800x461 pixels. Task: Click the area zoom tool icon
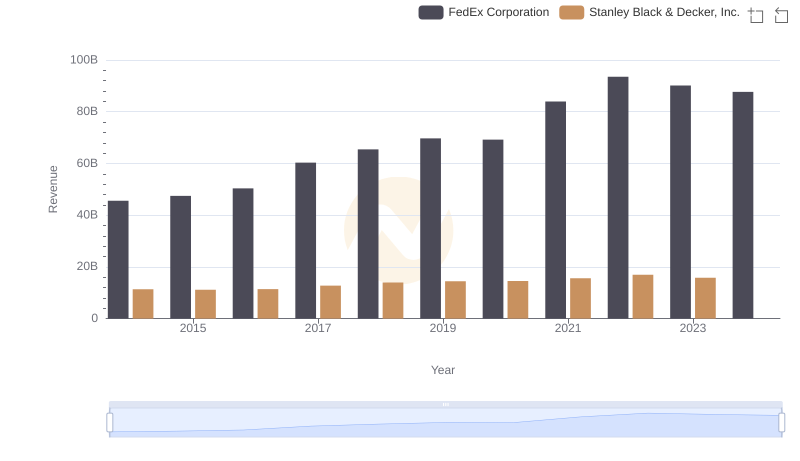point(756,15)
